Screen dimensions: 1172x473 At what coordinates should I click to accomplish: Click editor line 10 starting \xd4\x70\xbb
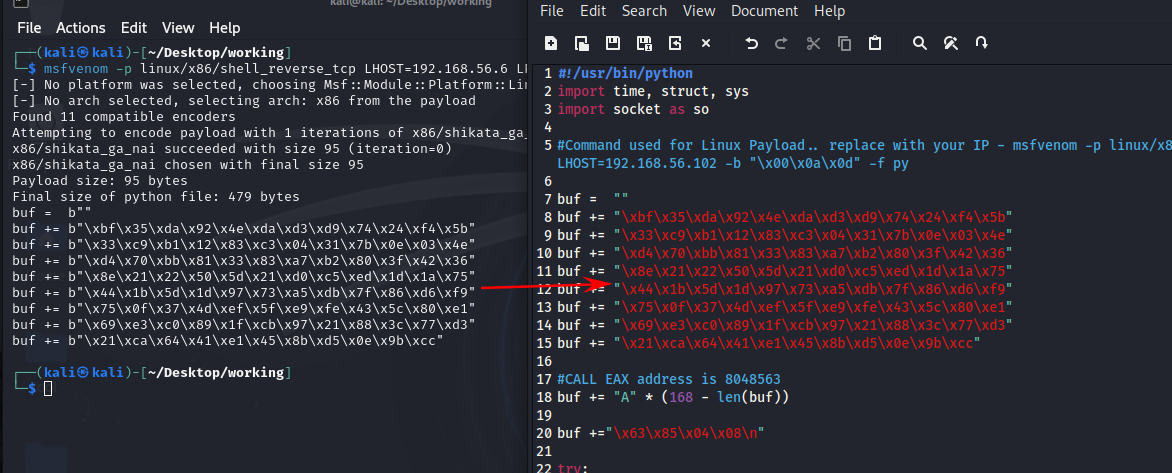coord(785,253)
